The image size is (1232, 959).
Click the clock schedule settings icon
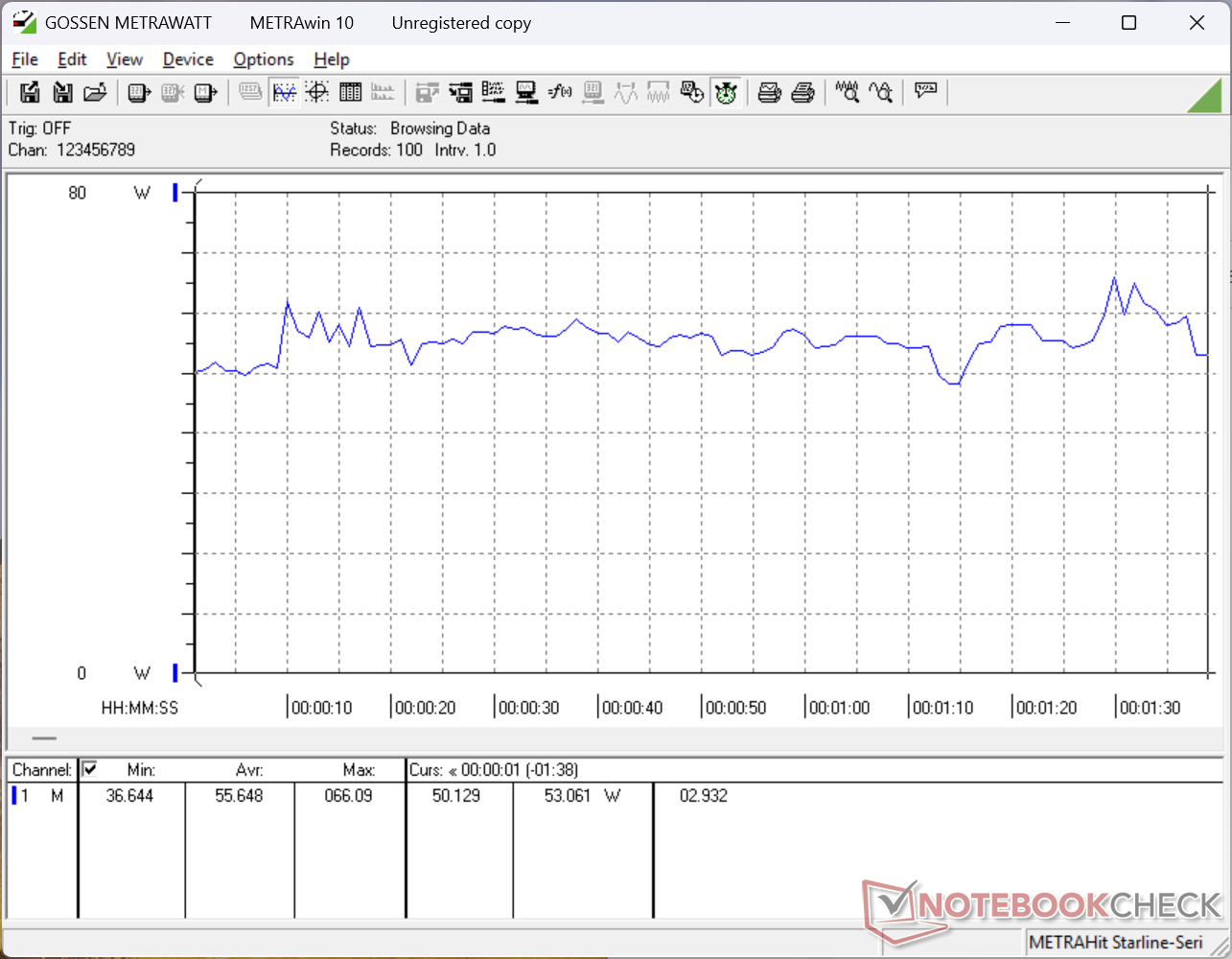pyautogui.click(x=691, y=92)
